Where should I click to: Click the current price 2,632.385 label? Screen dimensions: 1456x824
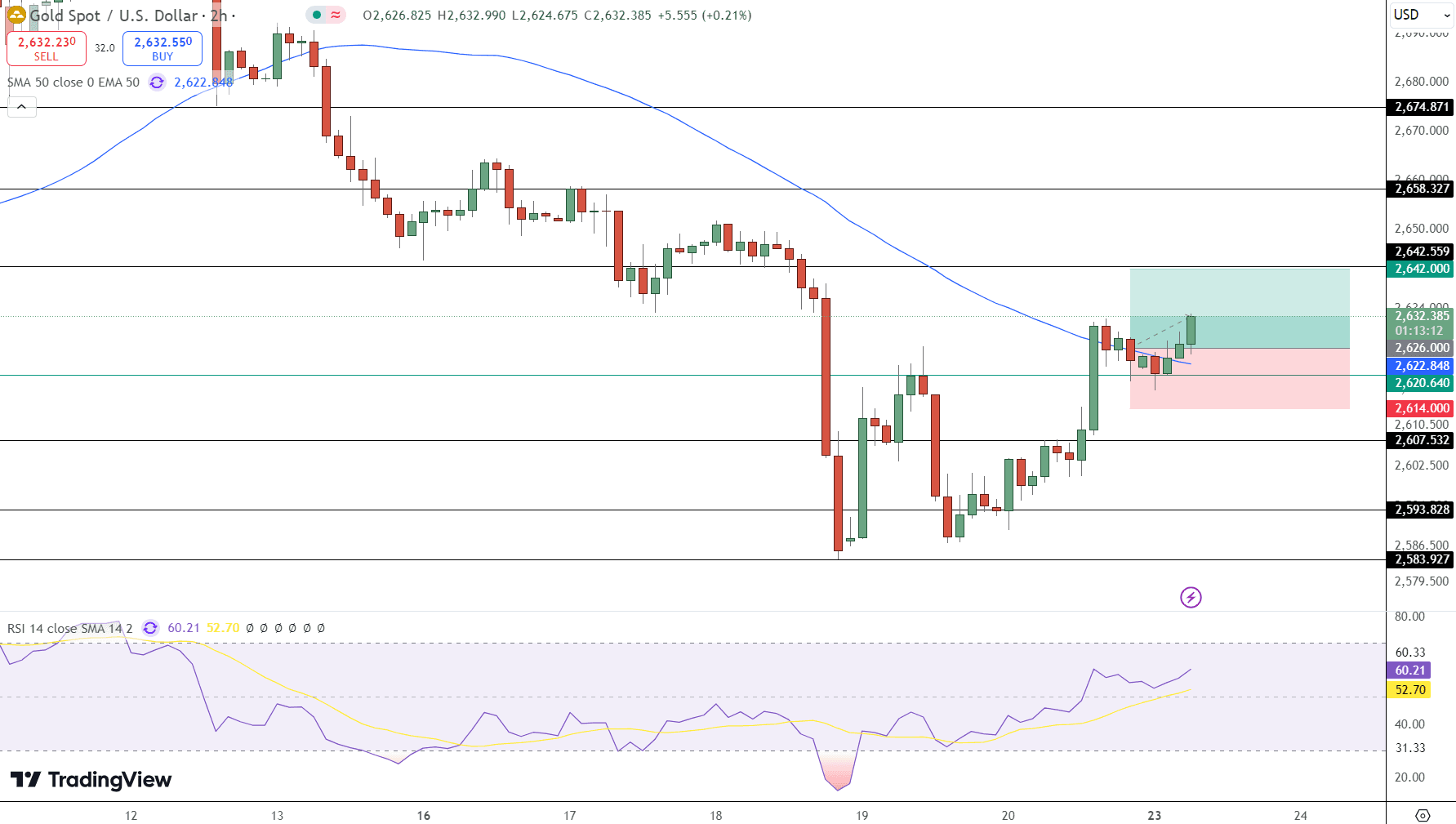click(1421, 316)
